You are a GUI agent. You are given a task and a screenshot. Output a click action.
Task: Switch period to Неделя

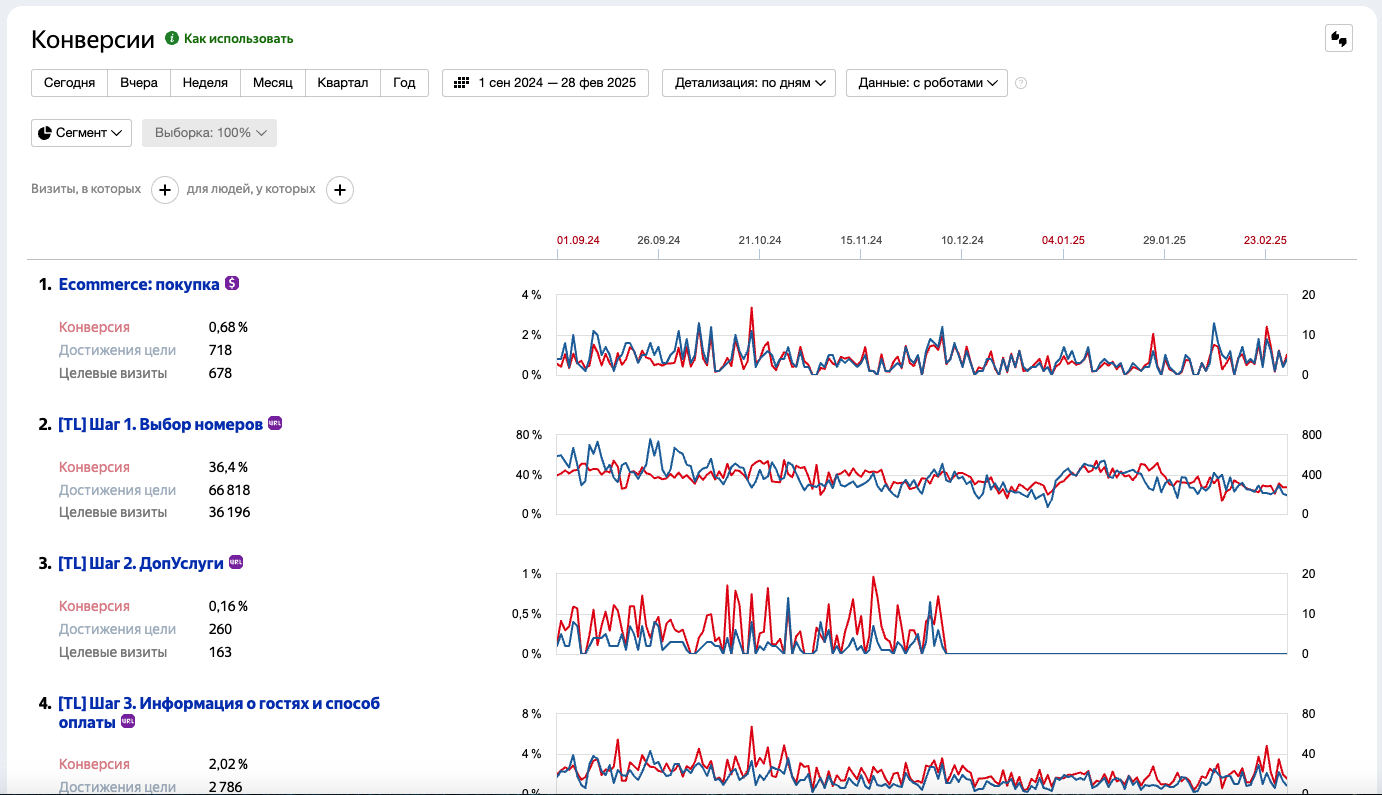[x=205, y=83]
